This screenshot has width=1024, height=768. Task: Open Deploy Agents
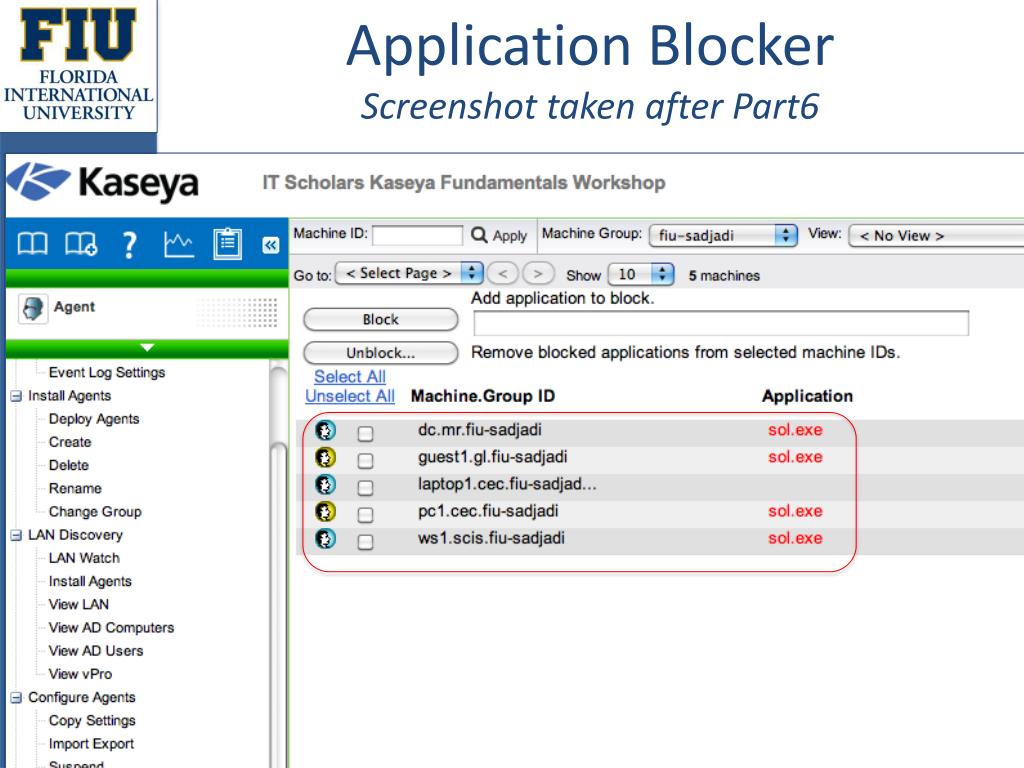click(94, 419)
